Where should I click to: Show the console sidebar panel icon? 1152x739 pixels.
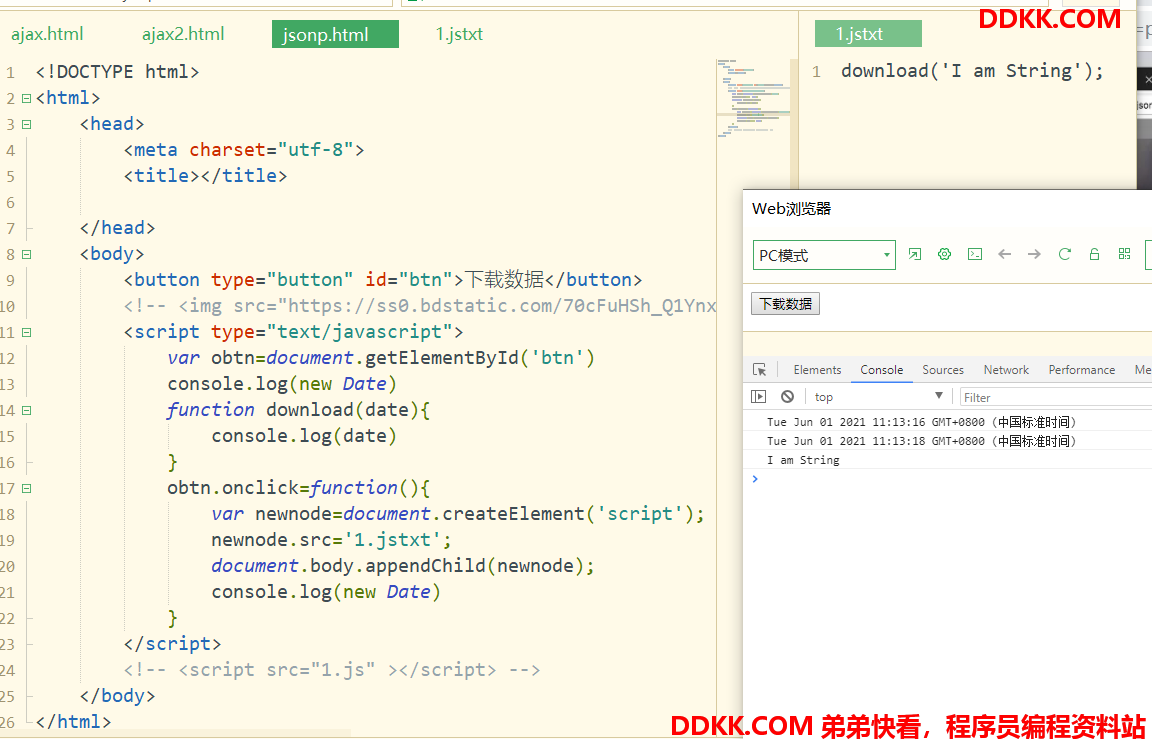(759, 397)
